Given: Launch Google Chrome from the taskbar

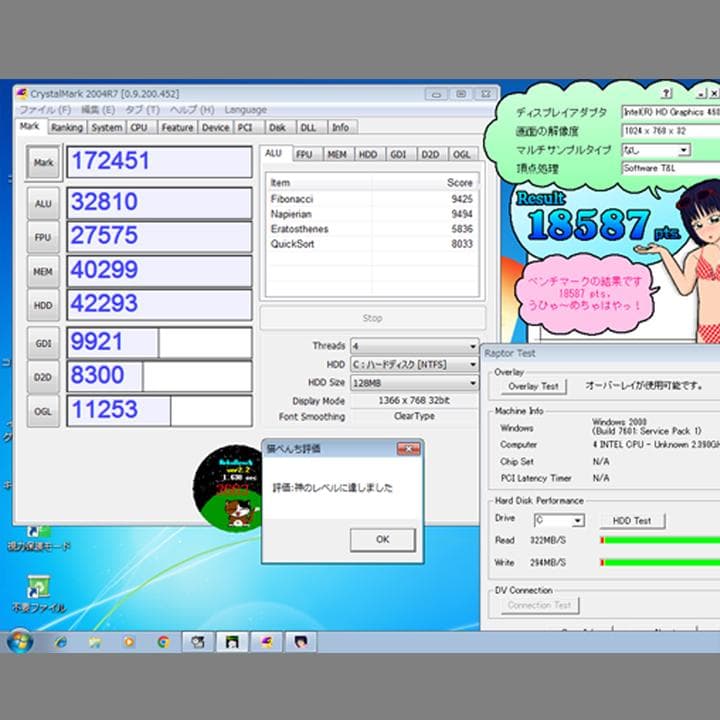Looking at the screenshot, I should [163, 641].
